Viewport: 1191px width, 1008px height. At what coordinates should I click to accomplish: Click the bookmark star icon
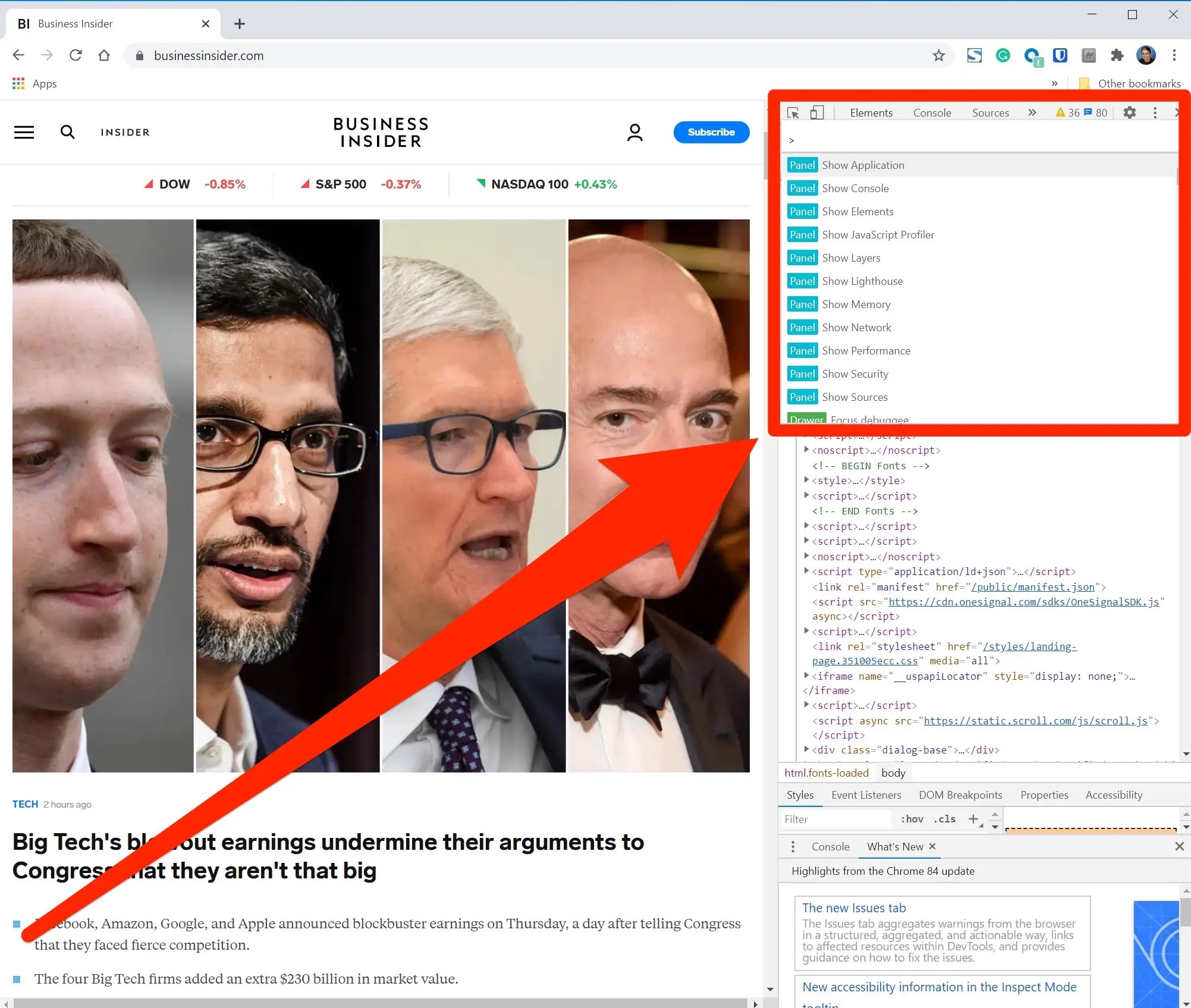(x=938, y=56)
